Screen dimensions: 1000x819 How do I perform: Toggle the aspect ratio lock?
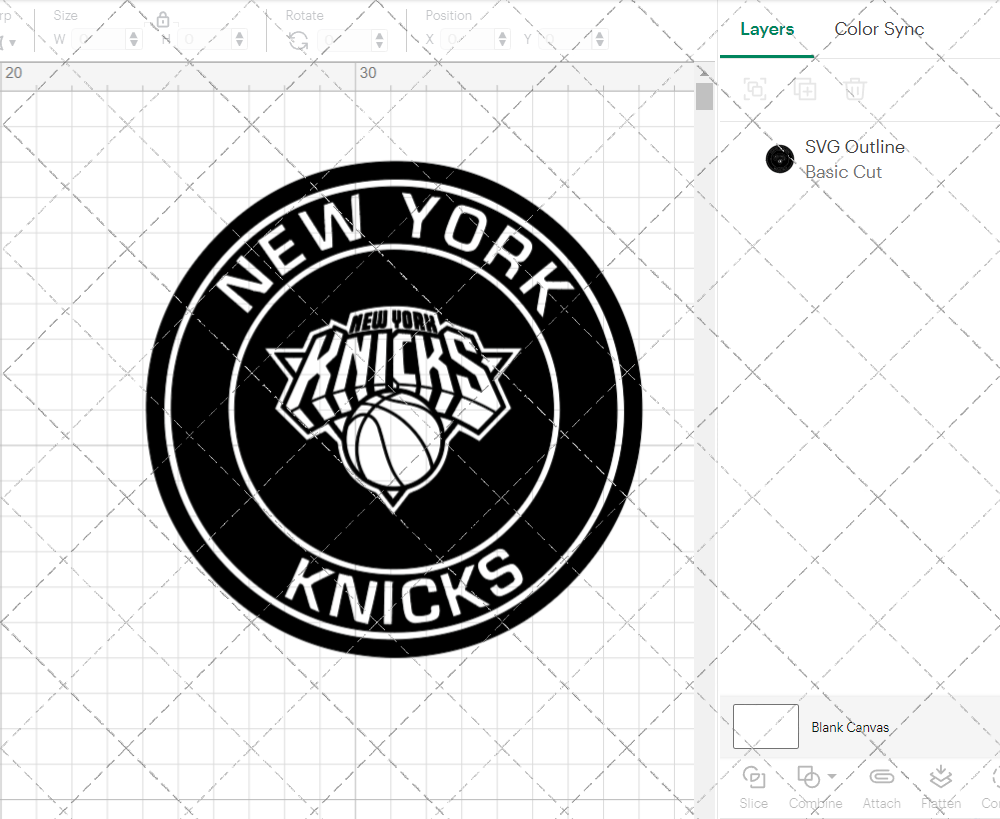point(163,19)
